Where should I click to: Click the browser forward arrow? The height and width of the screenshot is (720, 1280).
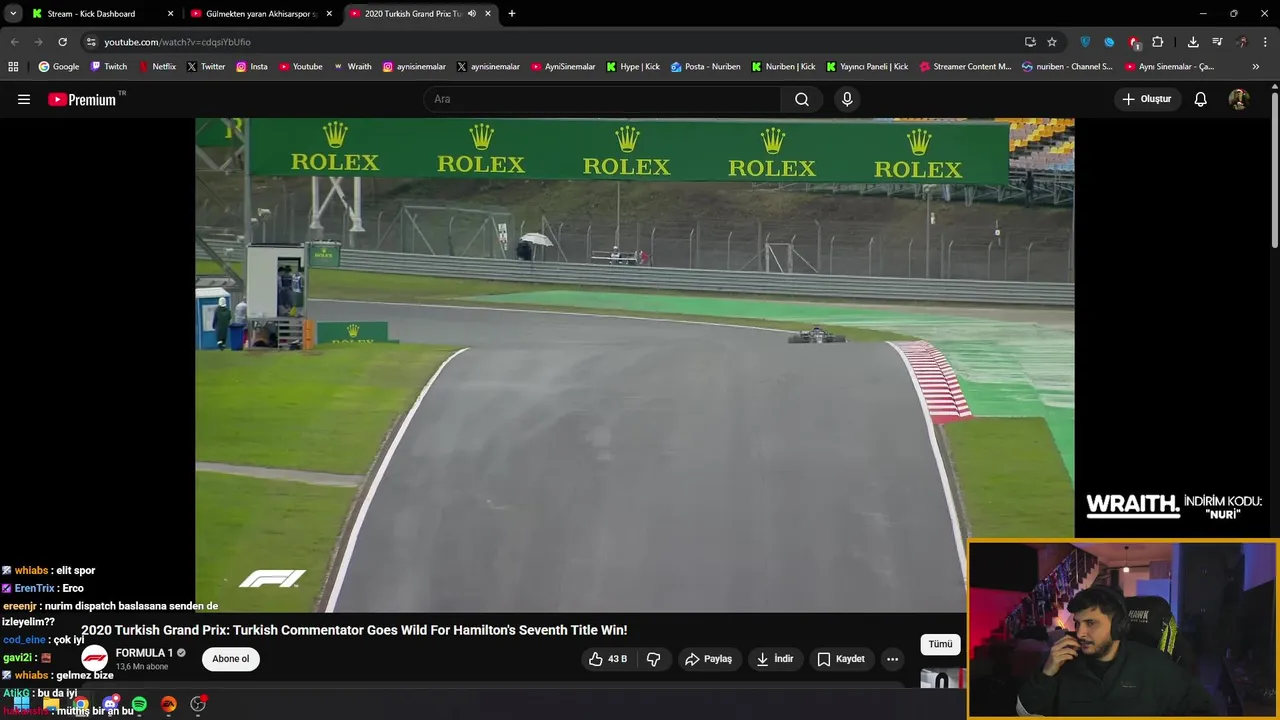pyautogui.click(x=38, y=42)
